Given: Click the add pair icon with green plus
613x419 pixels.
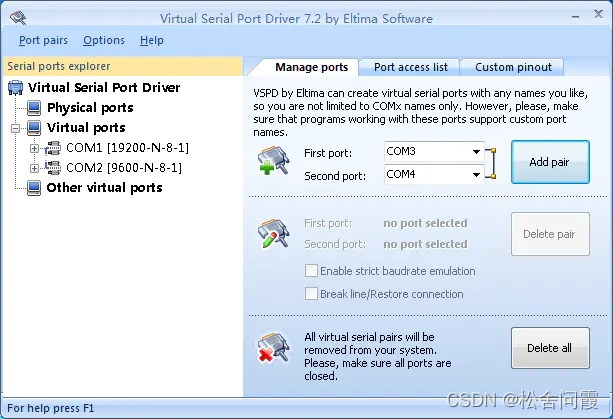Looking at the screenshot, I should pyautogui.click(x=274, y=160).
